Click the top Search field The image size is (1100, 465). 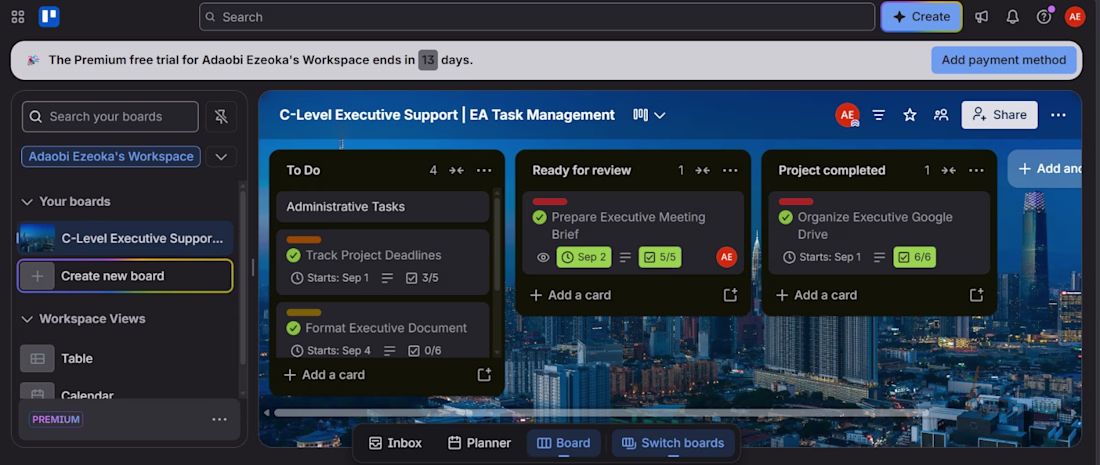pyautogui.click(x=537, y=17)
